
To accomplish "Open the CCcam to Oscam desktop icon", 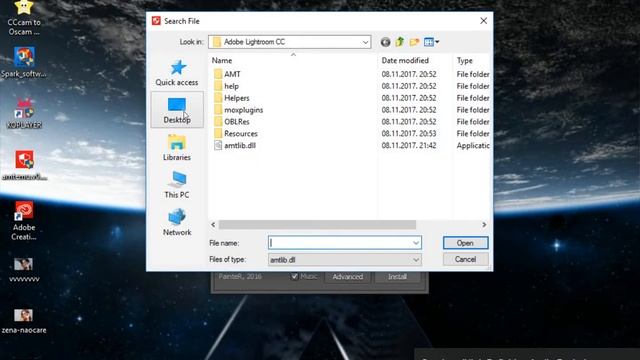I will pos(24,18).
